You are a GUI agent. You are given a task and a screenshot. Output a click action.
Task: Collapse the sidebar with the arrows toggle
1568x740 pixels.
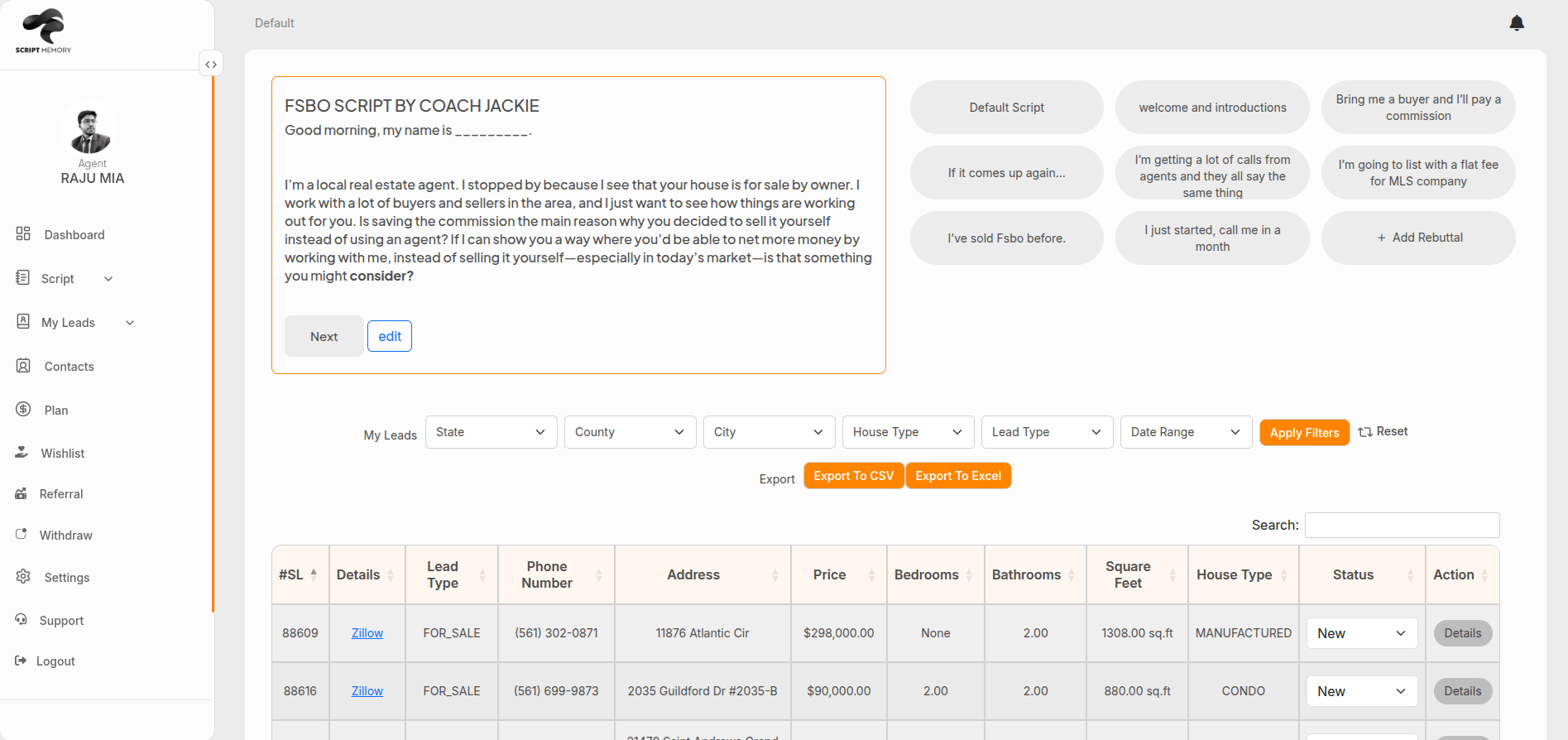pyautogui.click(x=211, y=65)
